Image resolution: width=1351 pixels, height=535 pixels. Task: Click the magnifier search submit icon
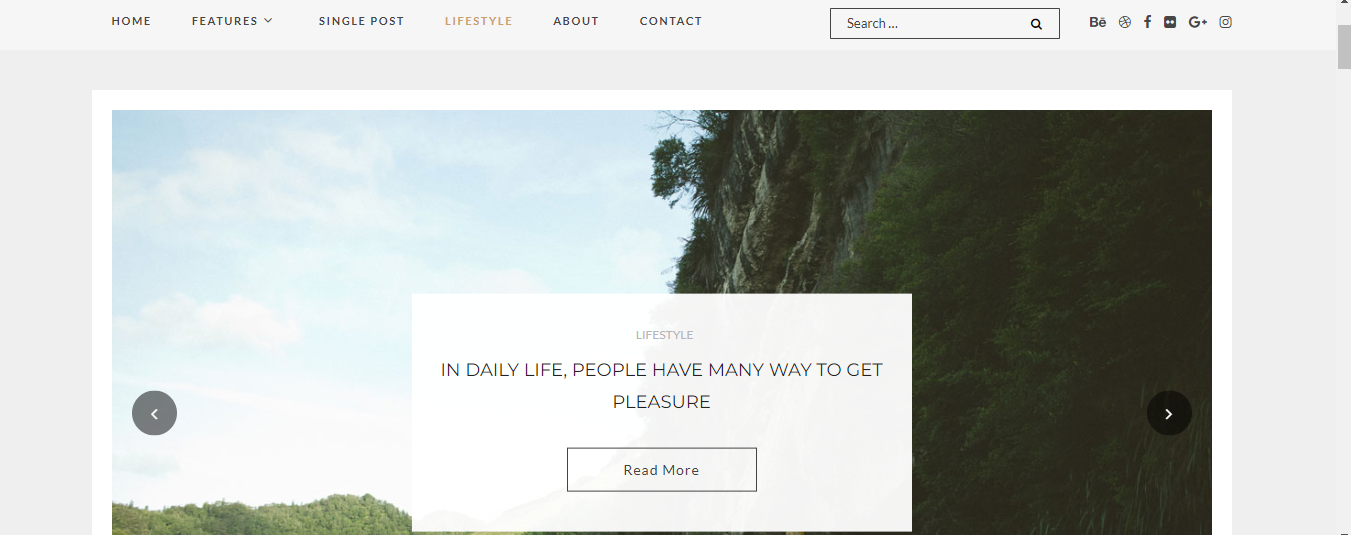1036,24
